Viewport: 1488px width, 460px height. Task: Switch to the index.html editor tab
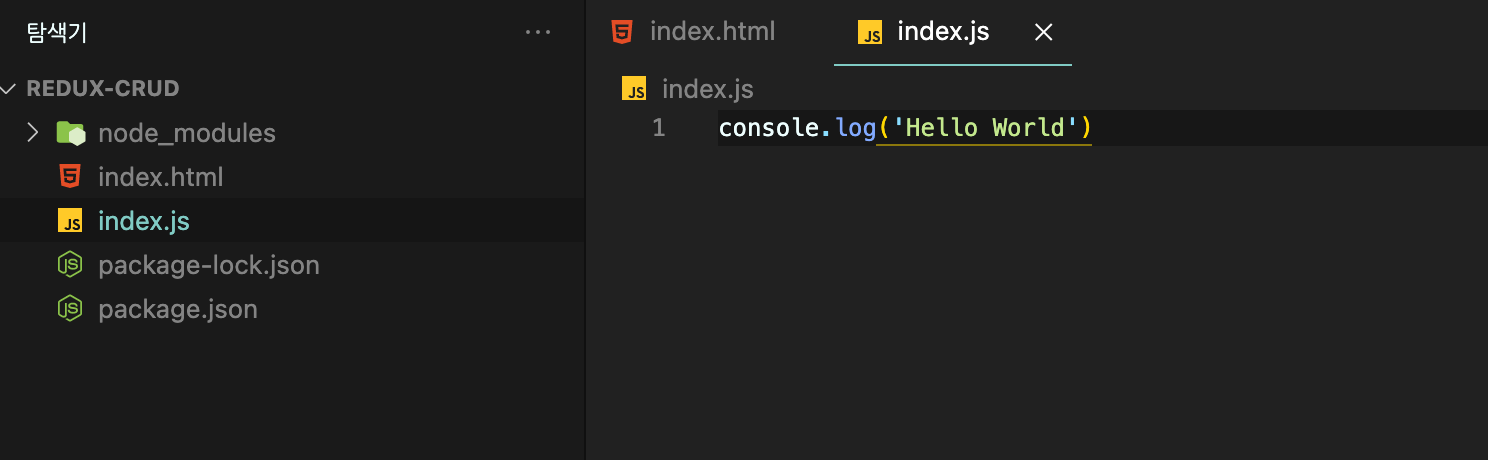point(712,32)
